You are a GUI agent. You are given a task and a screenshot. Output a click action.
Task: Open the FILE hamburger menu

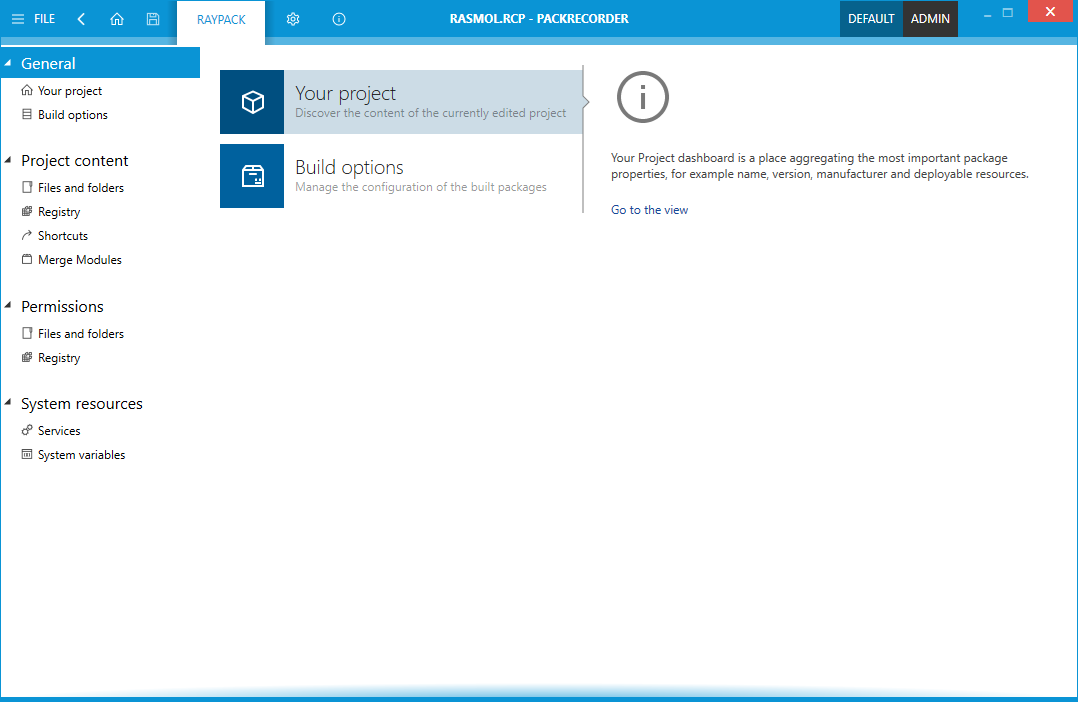pos(33,19)
